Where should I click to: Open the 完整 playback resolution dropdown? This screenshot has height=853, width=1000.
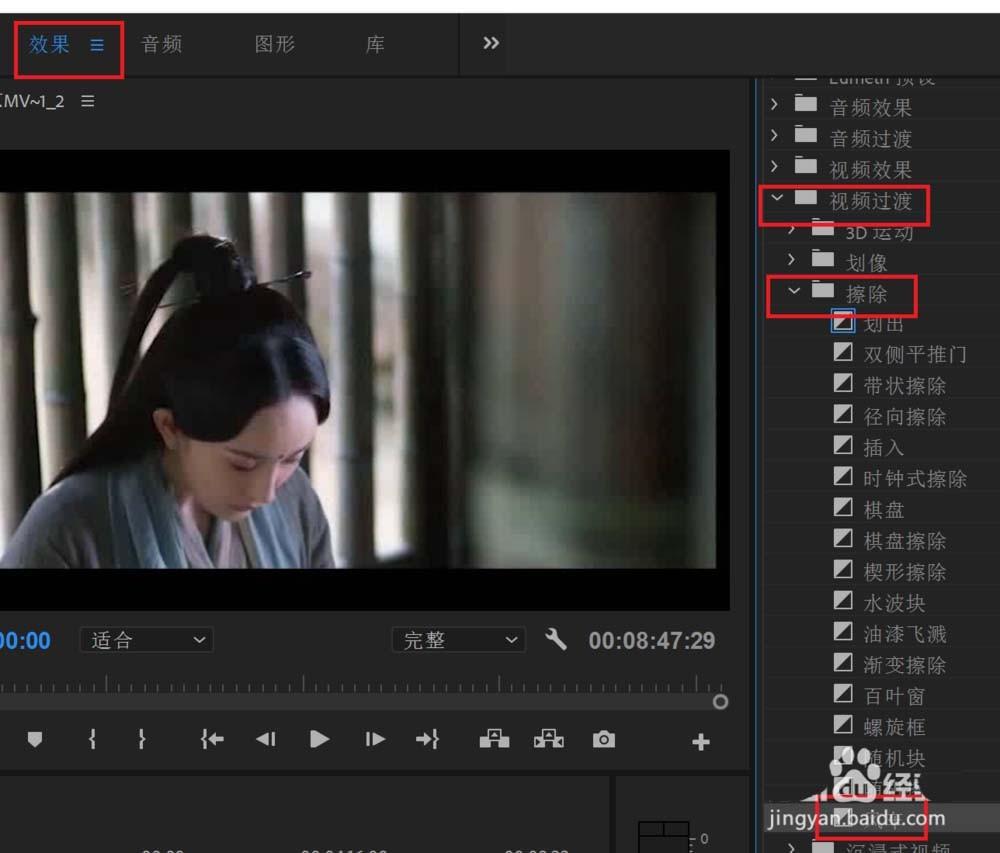[458, 640]
